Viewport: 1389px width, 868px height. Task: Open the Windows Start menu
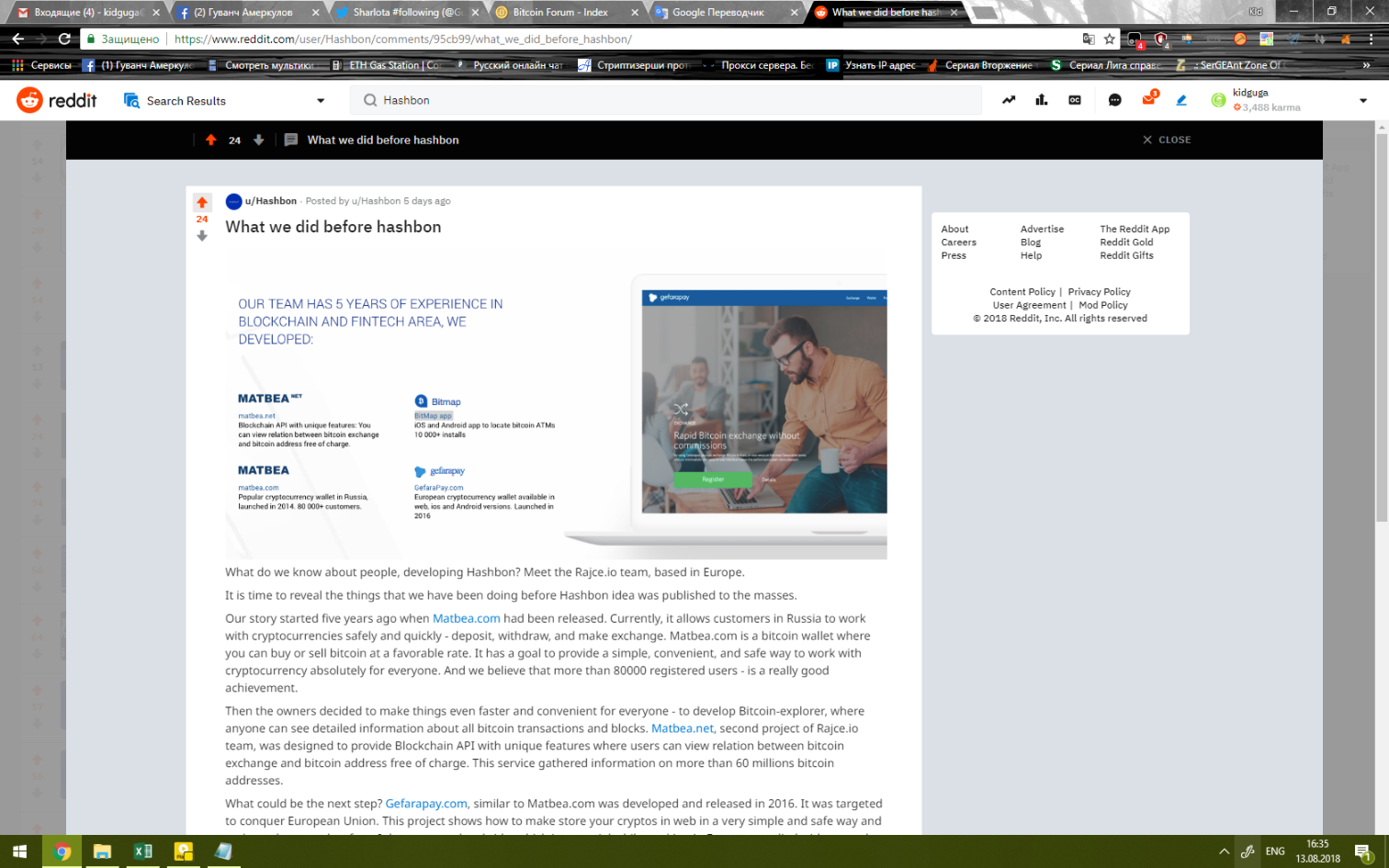(20, 851)
